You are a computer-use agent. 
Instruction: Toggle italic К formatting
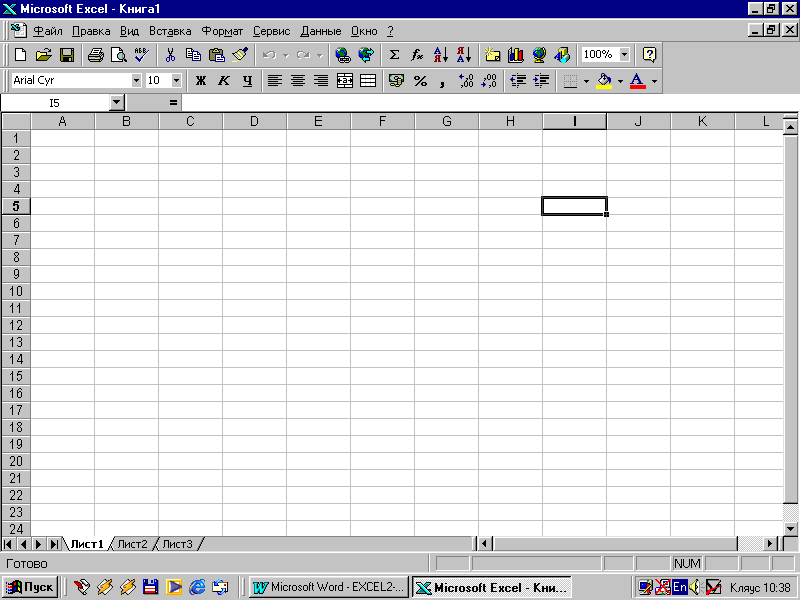coord(224,81)
